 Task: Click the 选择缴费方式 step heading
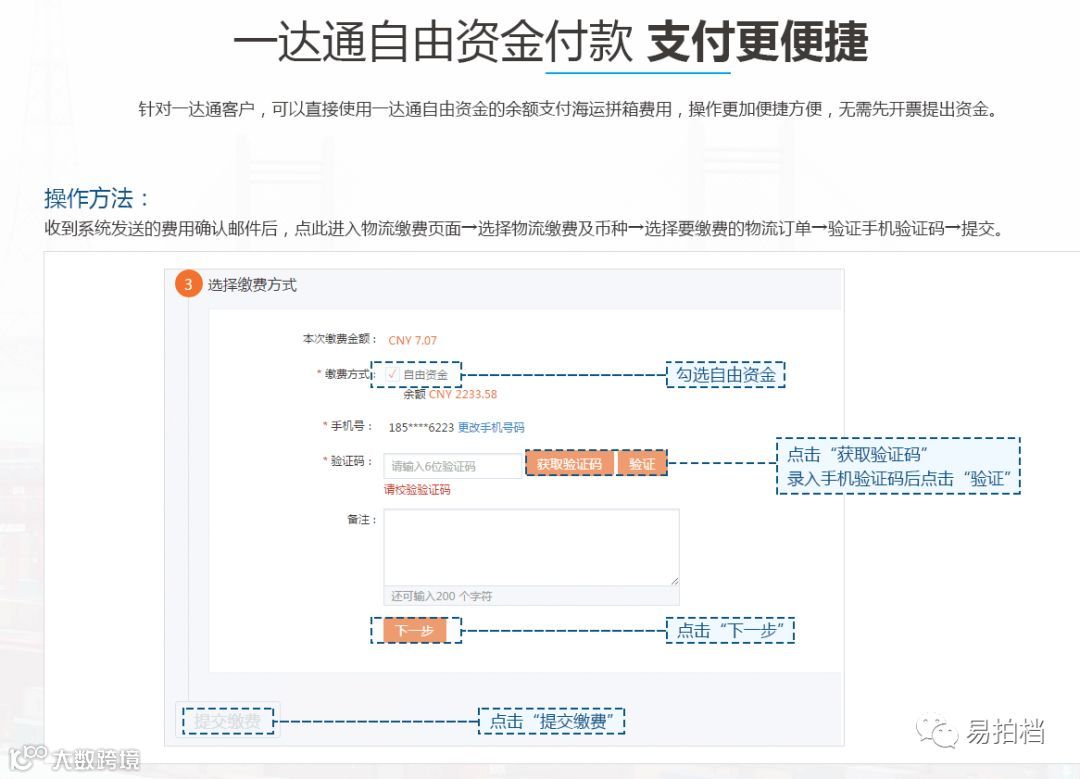point(252,284)
